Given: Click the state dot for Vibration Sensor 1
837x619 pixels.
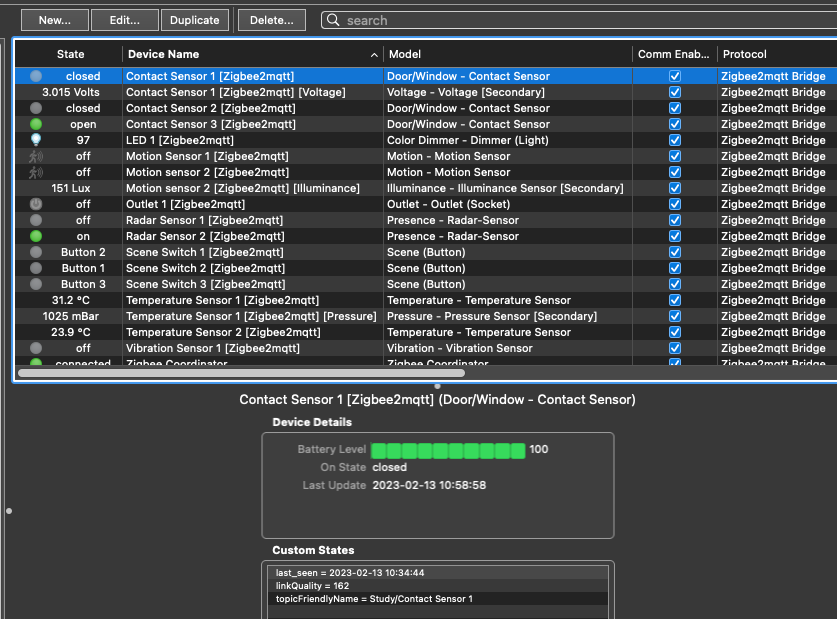Looking at the screenshot, I should tap(36, 348).
